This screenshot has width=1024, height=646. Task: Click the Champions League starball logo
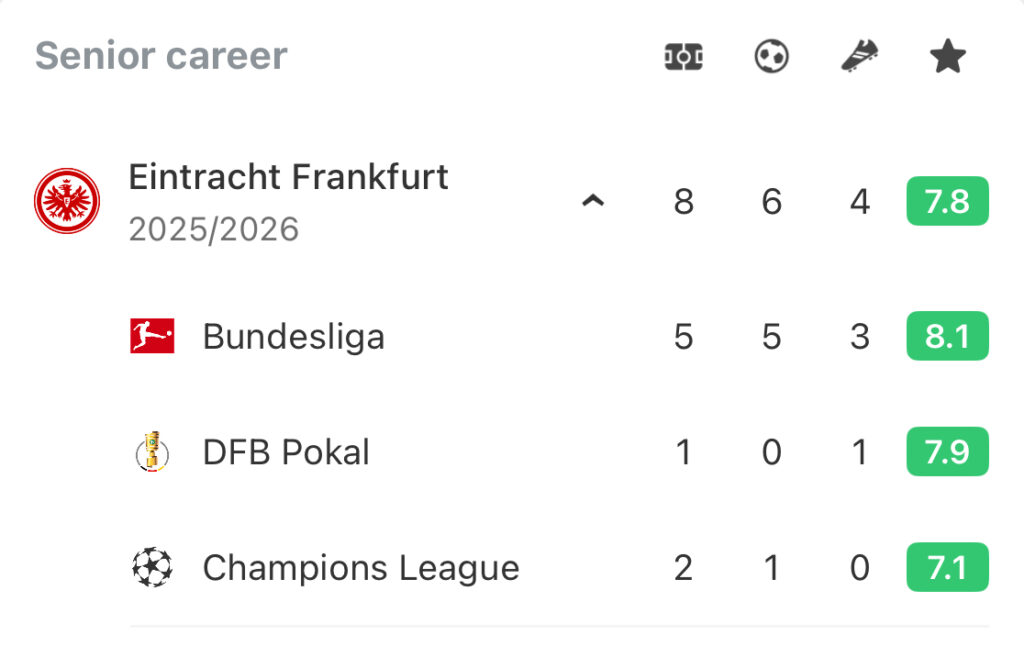[x=152, y=568]
